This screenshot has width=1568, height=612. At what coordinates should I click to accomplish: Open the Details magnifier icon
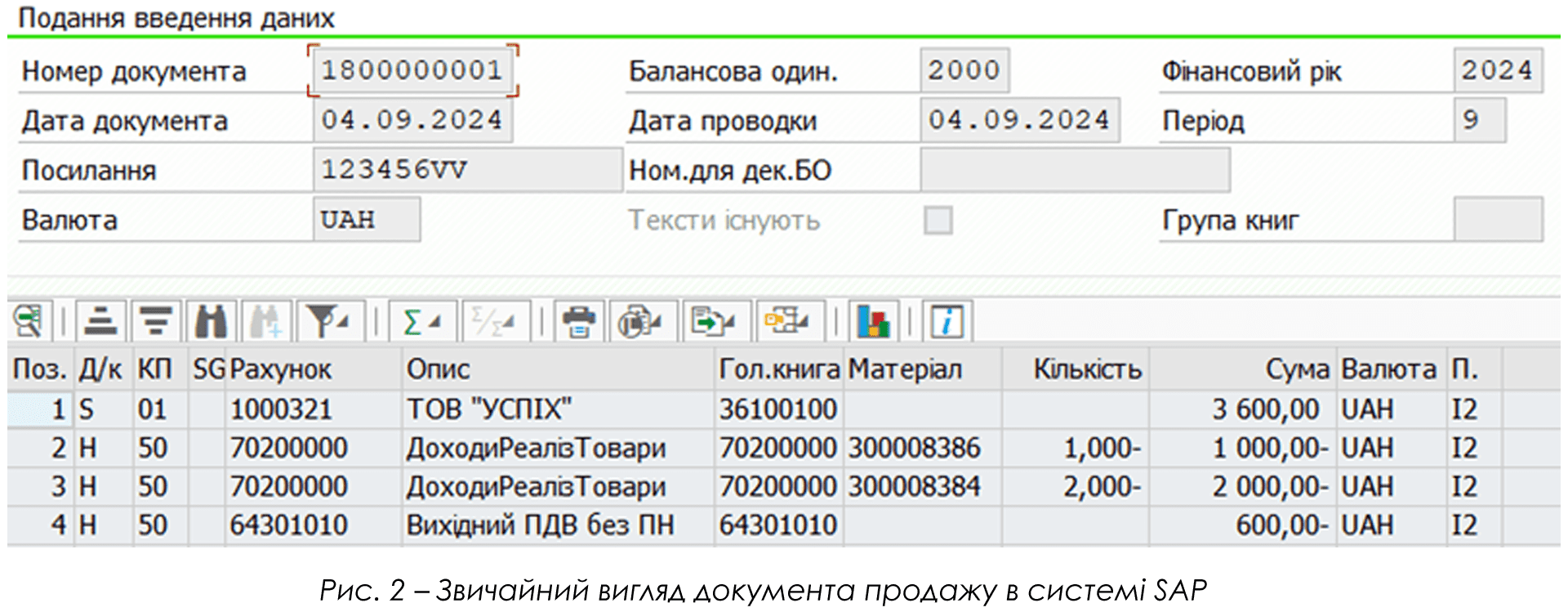(x=29, y=321)
